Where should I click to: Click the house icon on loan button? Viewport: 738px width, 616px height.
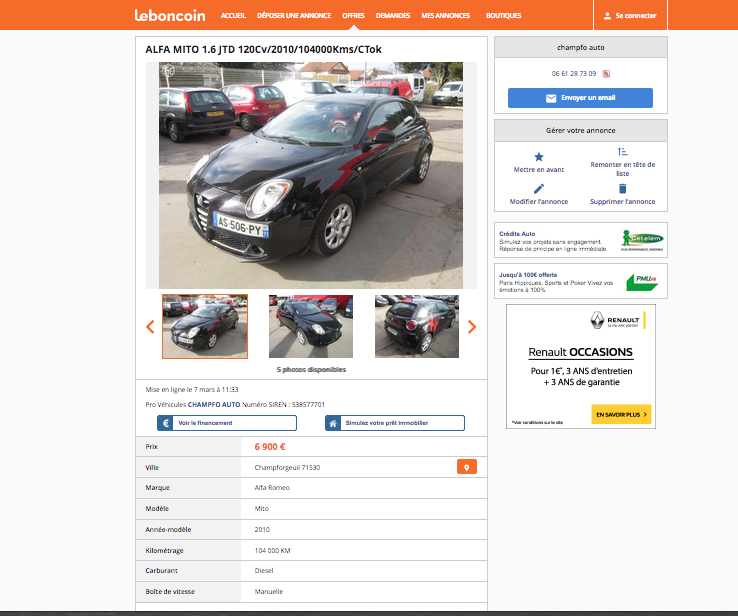tap(333, 423)
